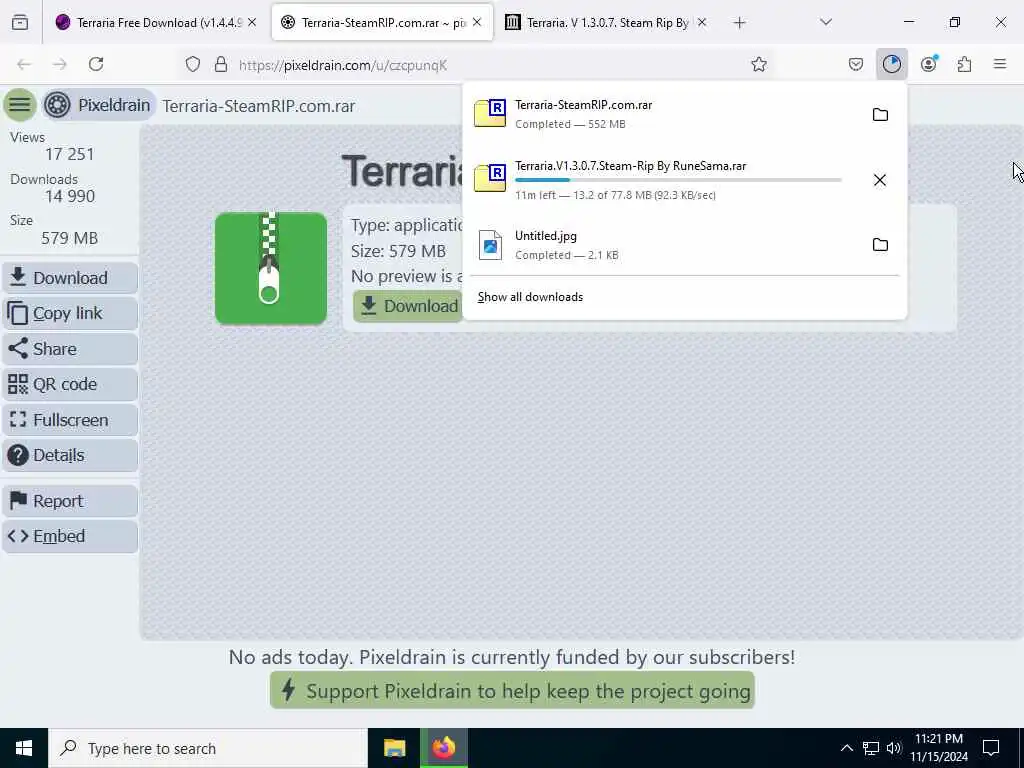Open the Firefox application menu
Viewport: 1024px width, 768px height.
click(x=1000, y=64)
